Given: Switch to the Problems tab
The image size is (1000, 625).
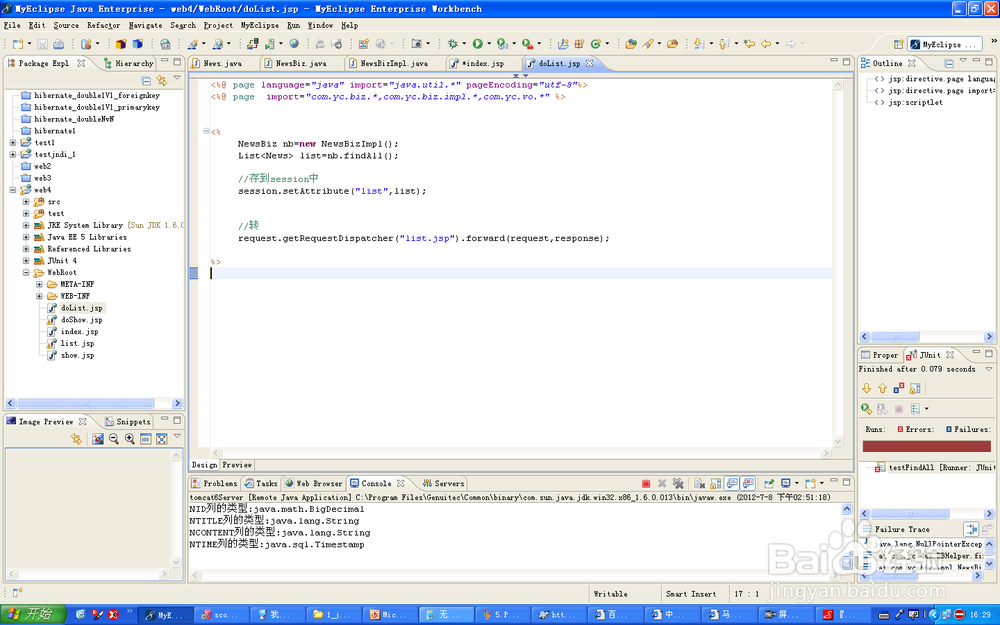Looking at the screenshot, I should [214, 483].
